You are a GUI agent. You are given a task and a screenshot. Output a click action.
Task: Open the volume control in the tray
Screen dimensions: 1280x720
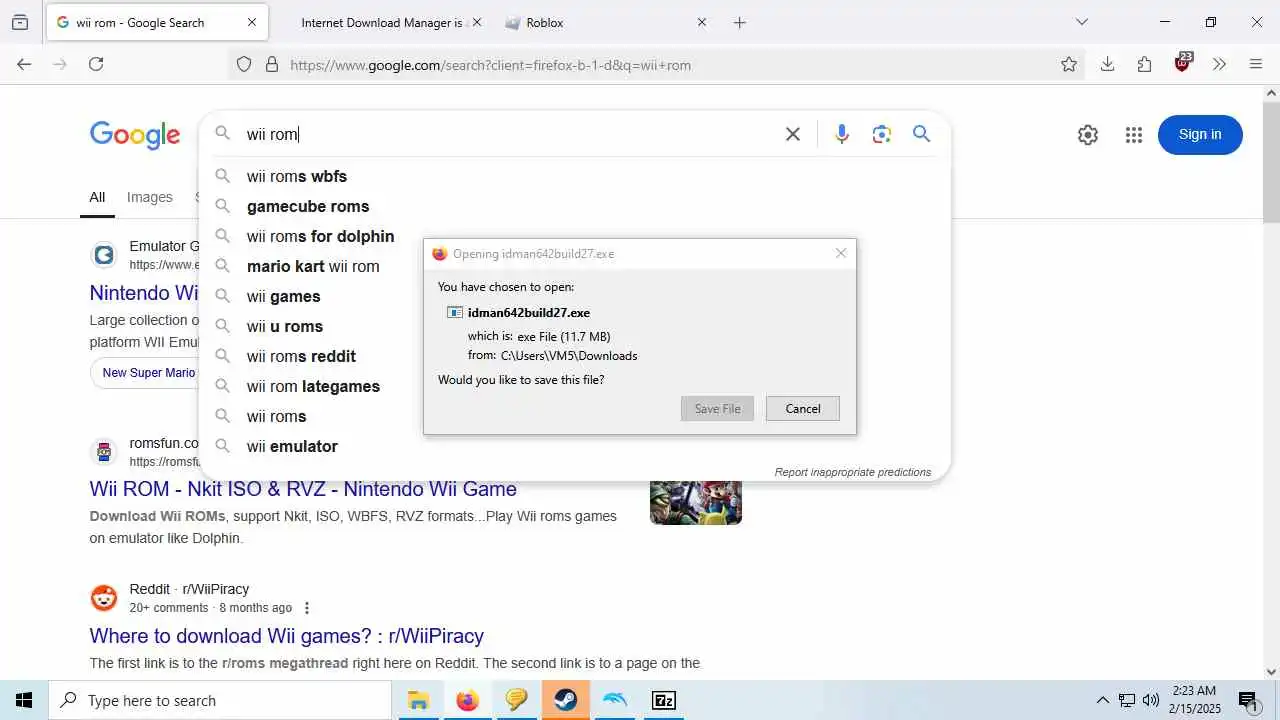1151,700
